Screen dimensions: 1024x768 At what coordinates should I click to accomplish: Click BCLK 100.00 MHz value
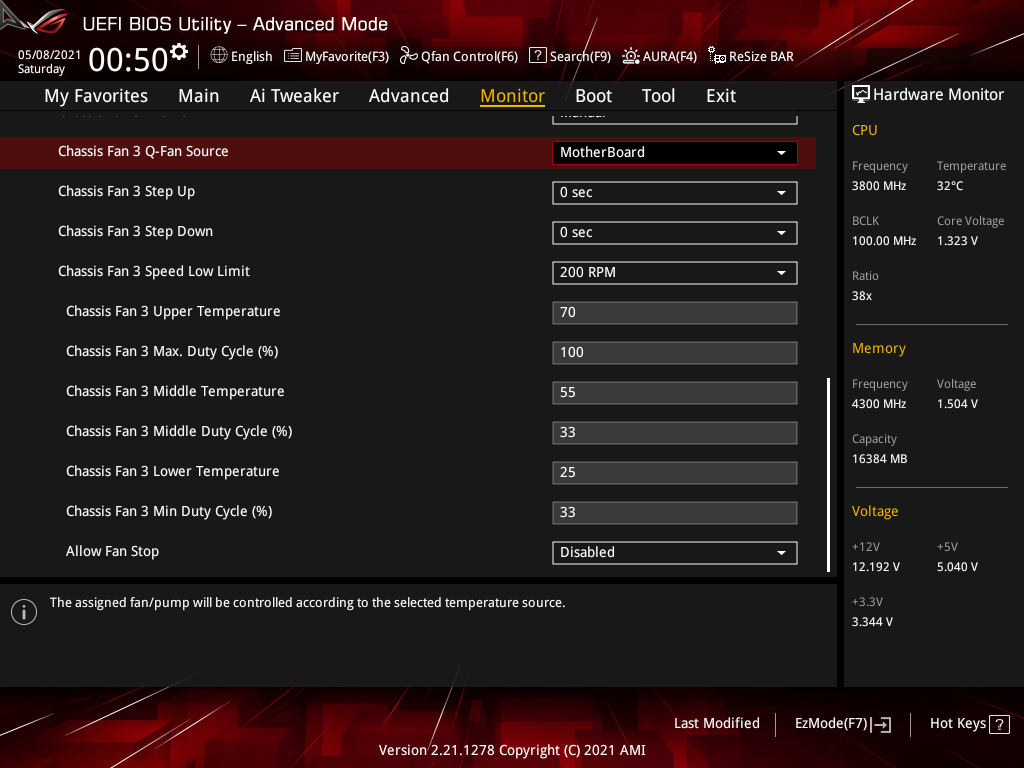point(884,241)
